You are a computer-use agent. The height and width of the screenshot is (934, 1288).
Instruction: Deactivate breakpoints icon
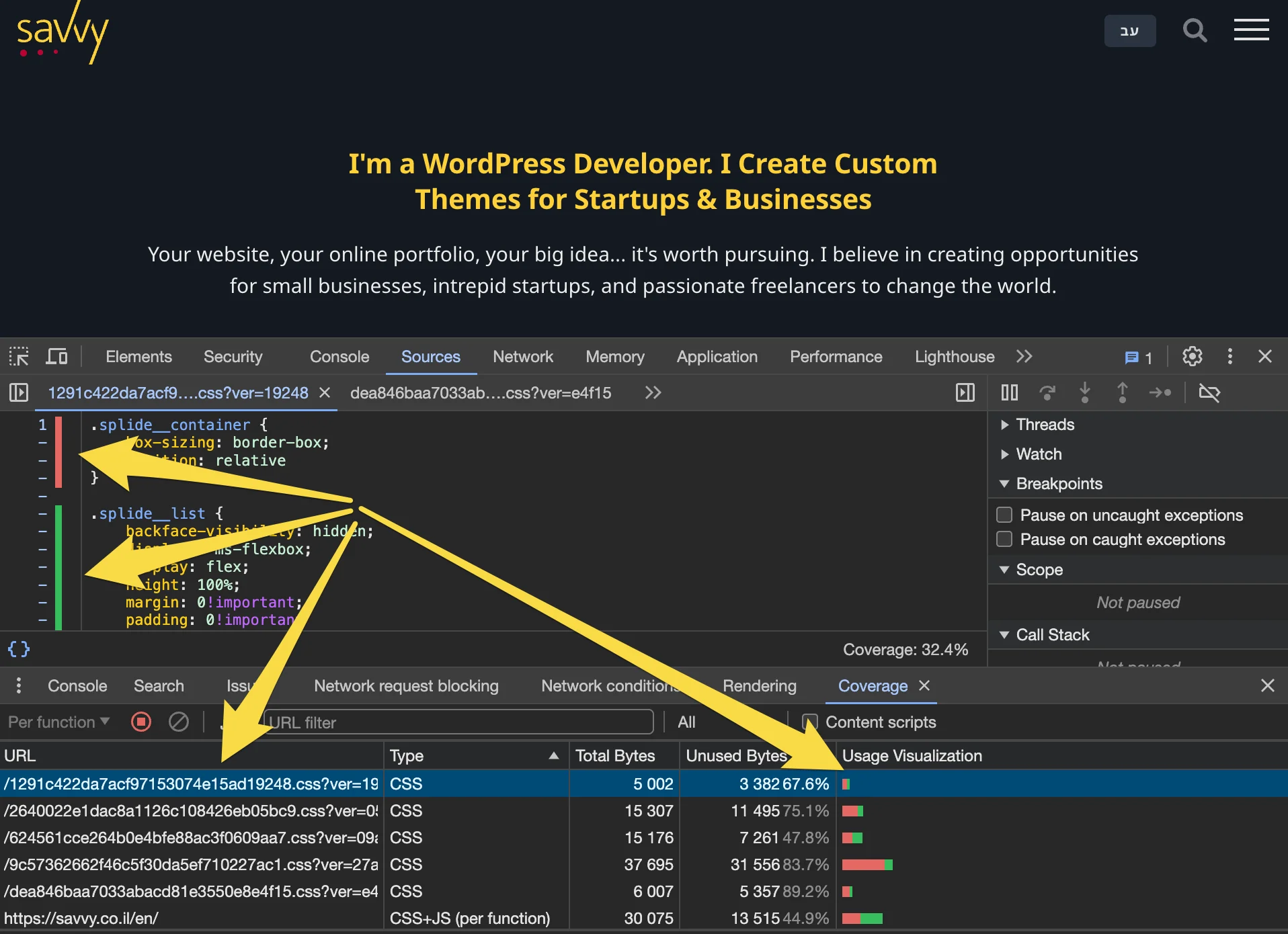coord(1209,392)
